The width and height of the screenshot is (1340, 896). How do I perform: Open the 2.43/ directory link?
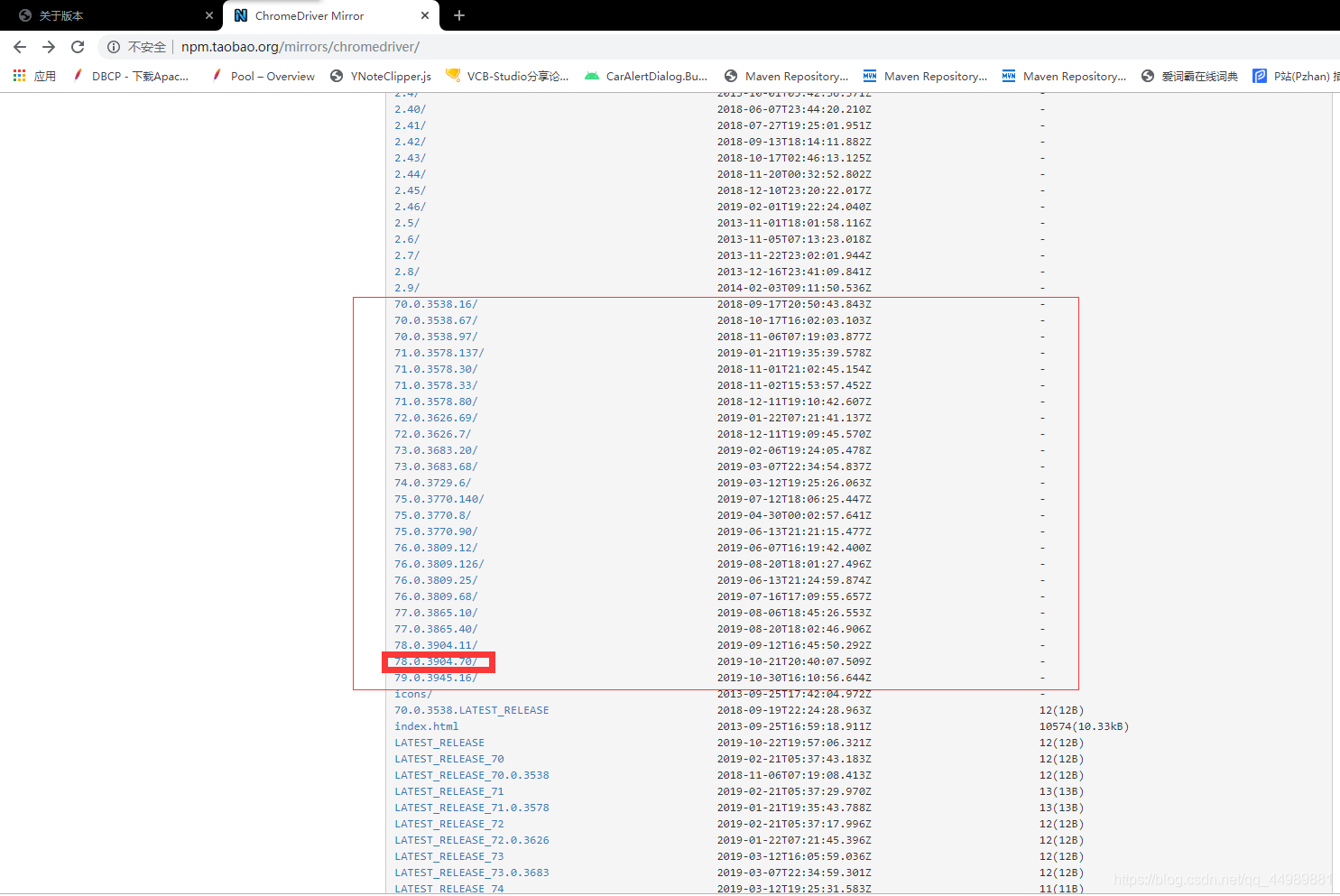410,158
